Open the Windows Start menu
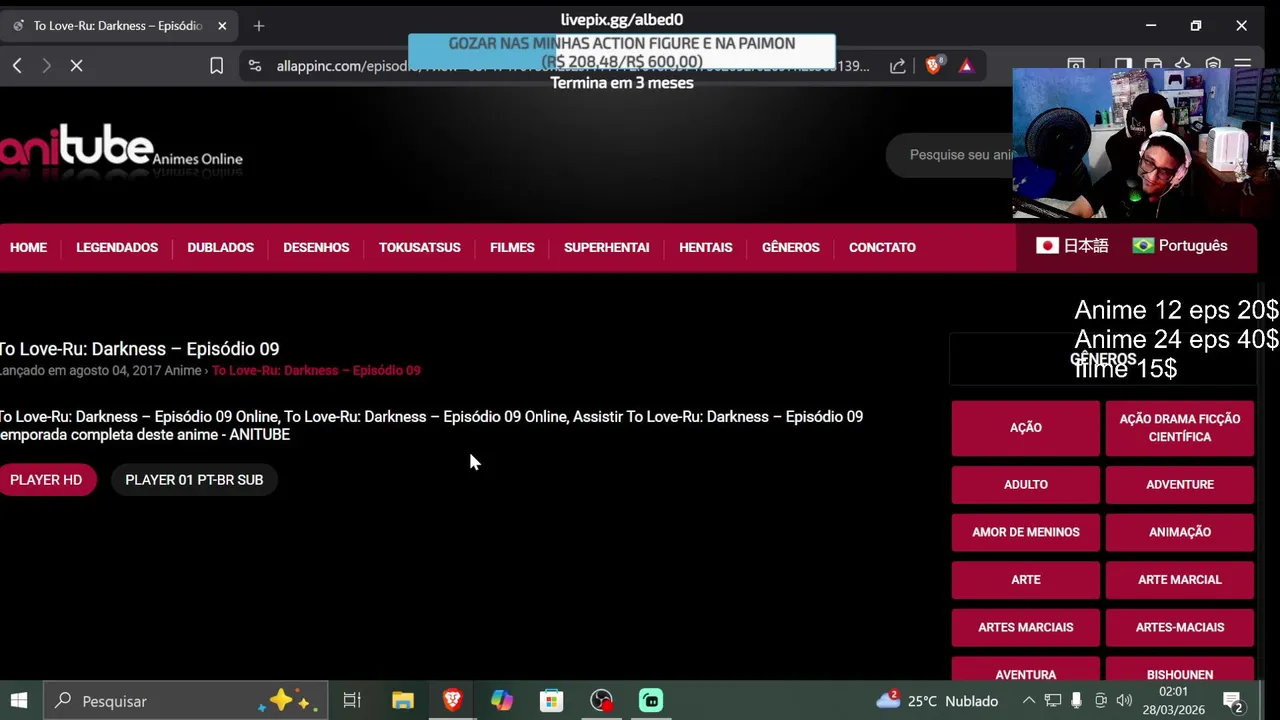Viewport: 1280px width, 720px height. (19, 701)
